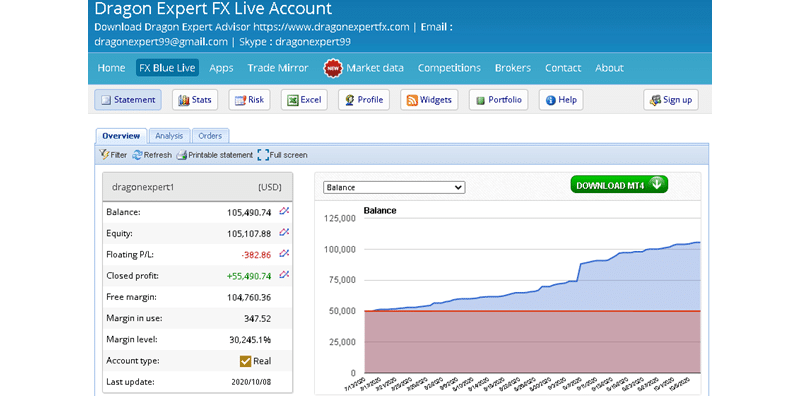Open the Widgets RSS button
Viewport: 800px width, 396px height.
point(429,100)
